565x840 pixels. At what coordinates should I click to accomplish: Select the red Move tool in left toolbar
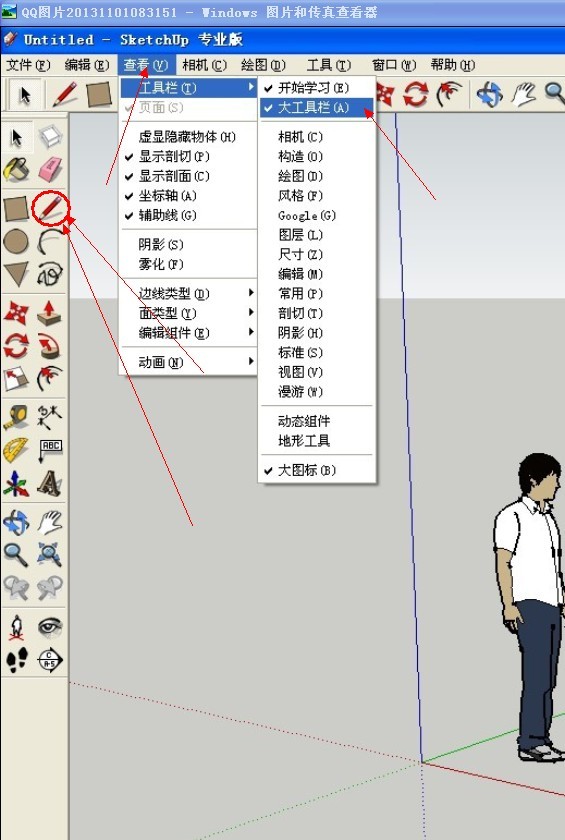coord(17,313)
